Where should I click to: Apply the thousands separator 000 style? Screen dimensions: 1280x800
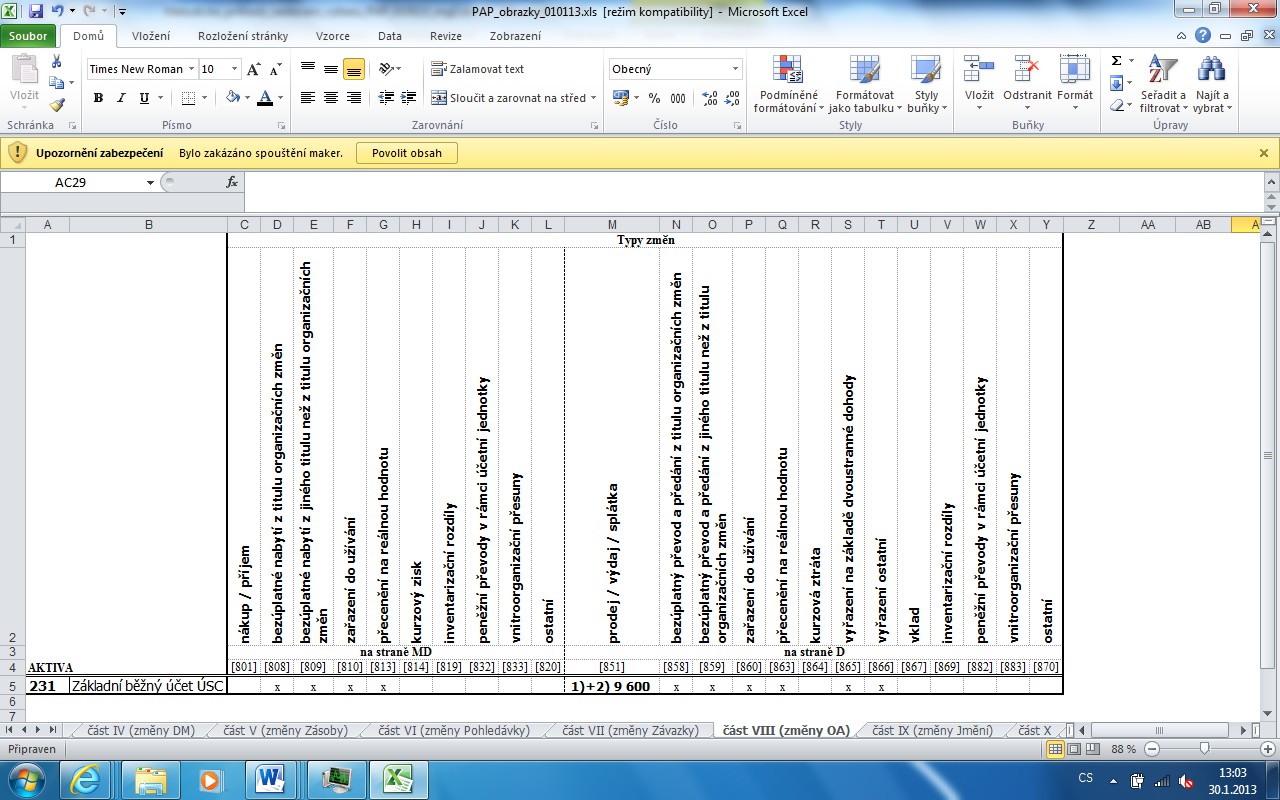tap(678, 98)
